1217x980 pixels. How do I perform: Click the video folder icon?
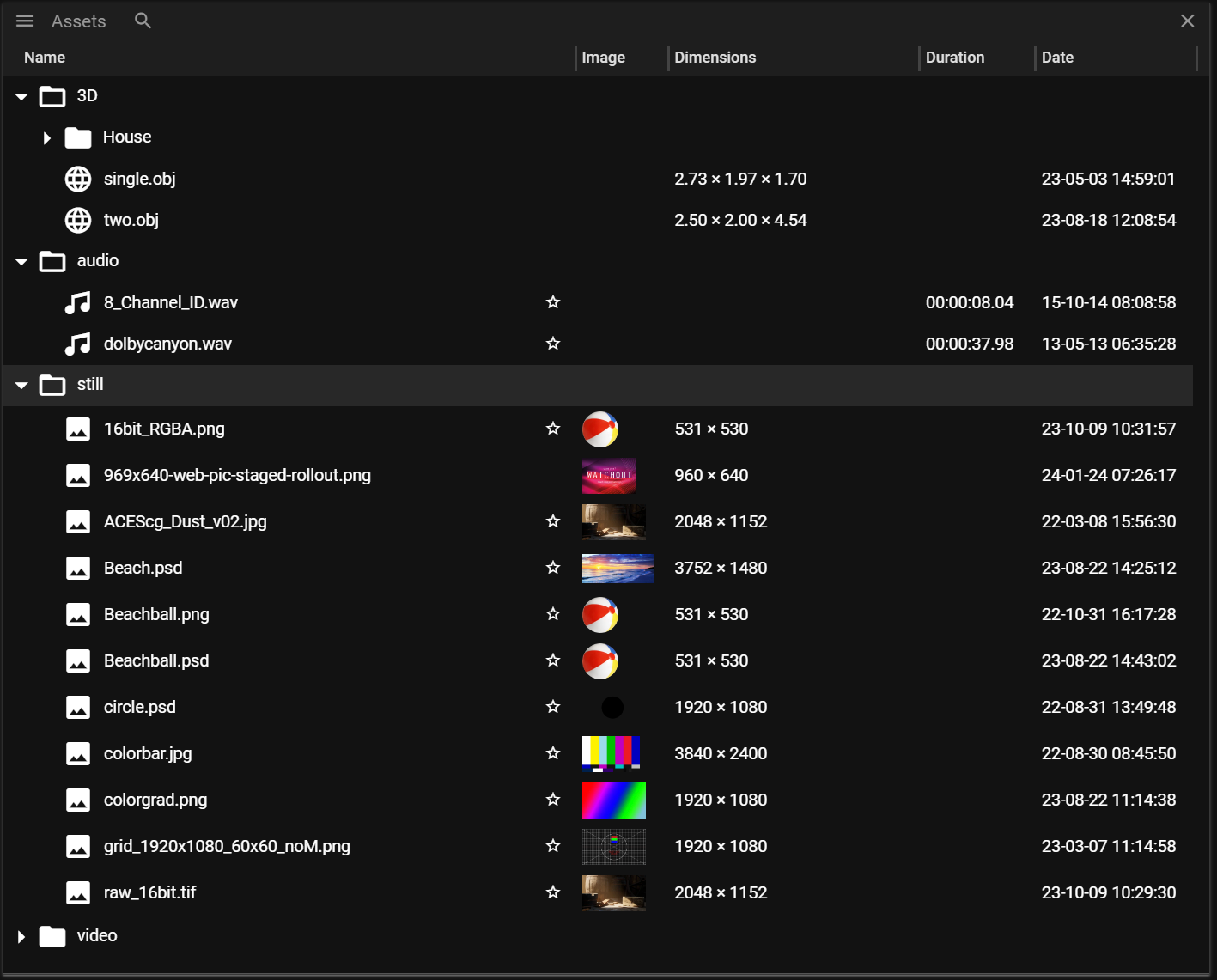click(x=52, y=936)
